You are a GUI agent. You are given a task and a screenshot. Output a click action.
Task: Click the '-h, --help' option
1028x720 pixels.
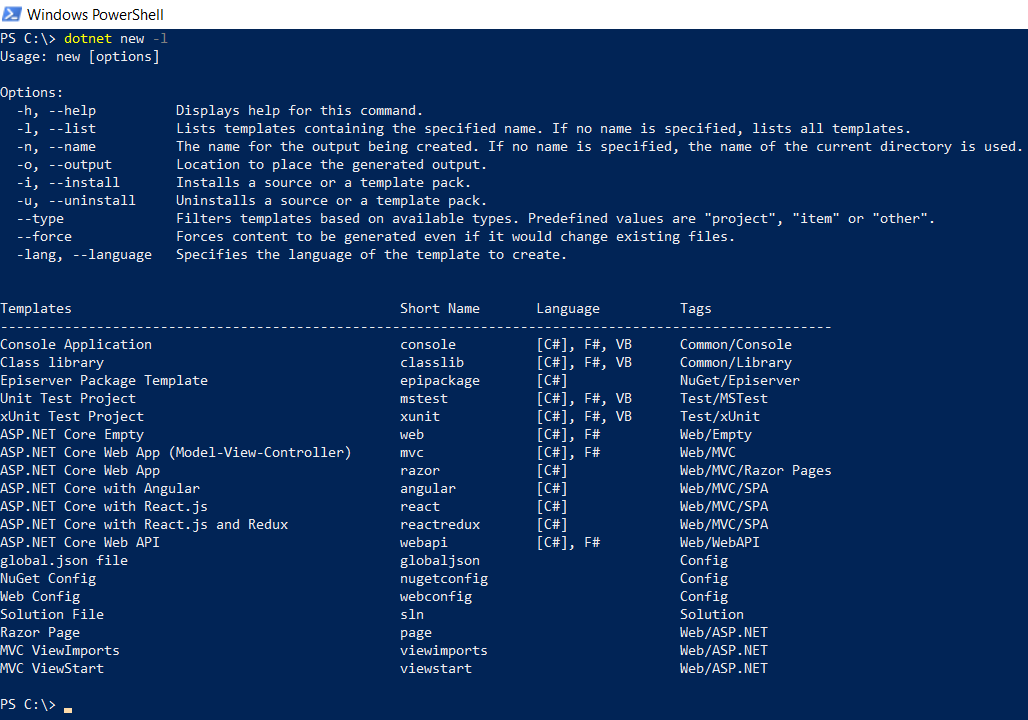click(56, 111)
